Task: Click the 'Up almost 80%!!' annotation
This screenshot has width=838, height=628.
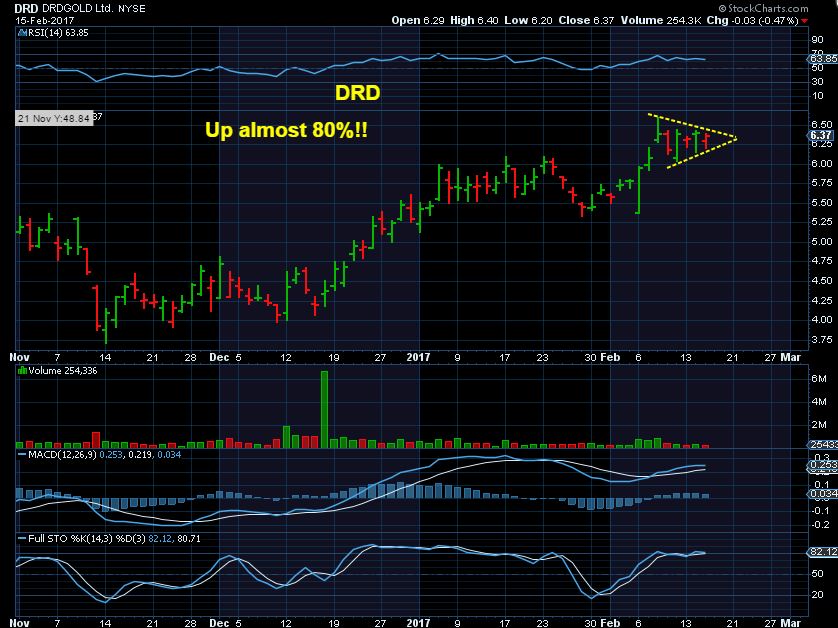Action: click(286, 130)
